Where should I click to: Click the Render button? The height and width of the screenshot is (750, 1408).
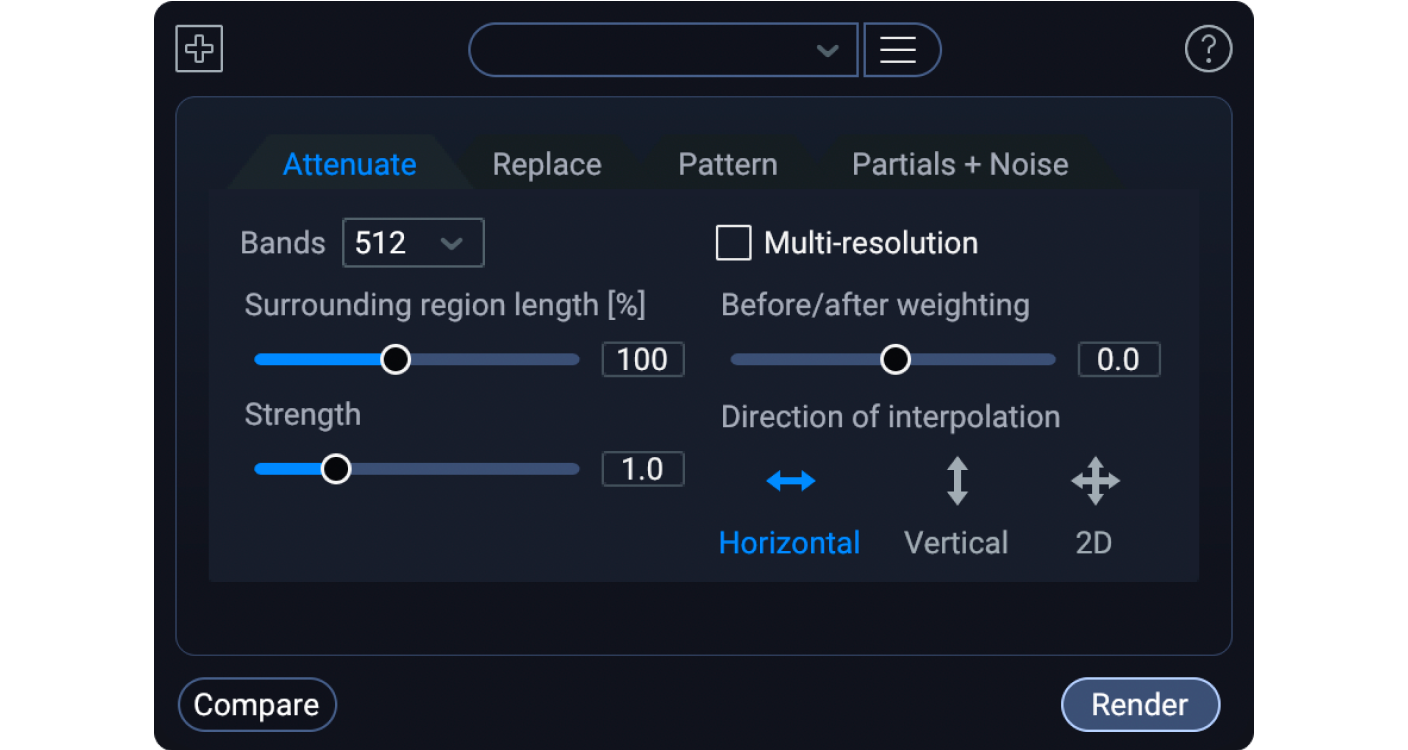click(1140, 705)
